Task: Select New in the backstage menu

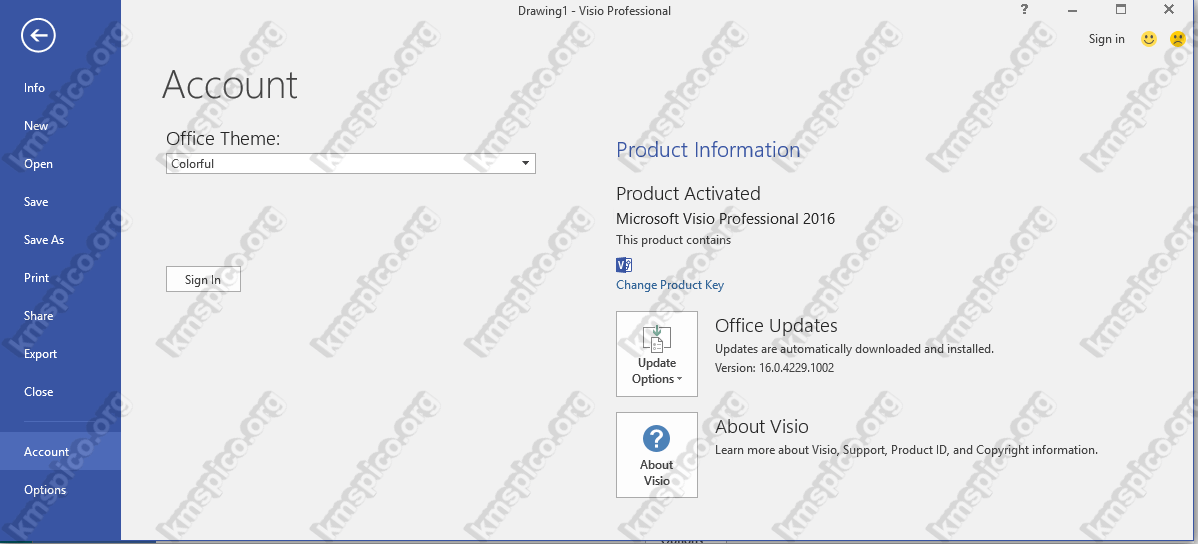Action: click(x=60, y=126)
